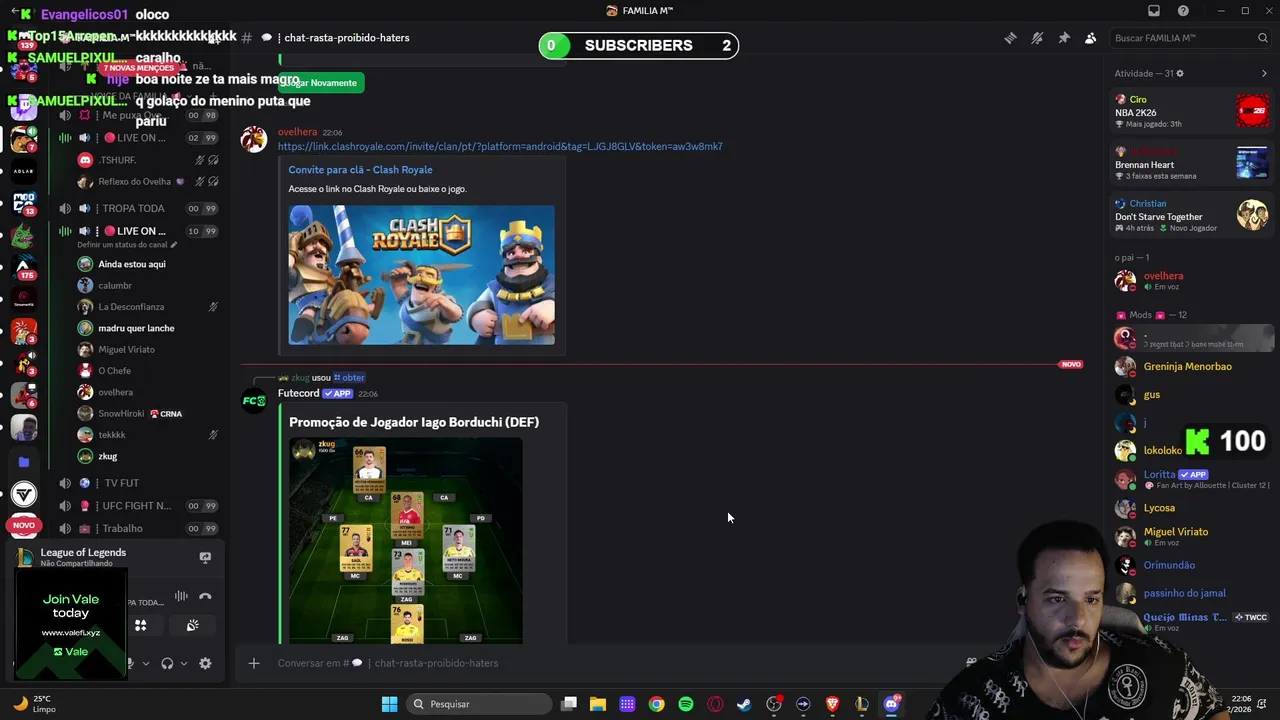The height and width of the screenshot is (720, 1280).
Task: Click the obter slash command link
Action: (349, 377)
